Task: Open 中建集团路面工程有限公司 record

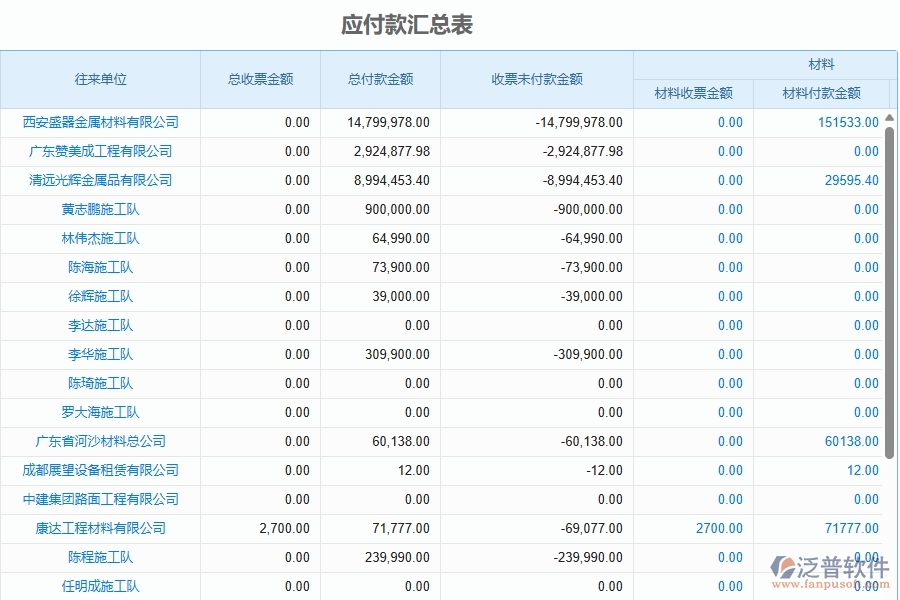Action: click(x=99, y=499)
